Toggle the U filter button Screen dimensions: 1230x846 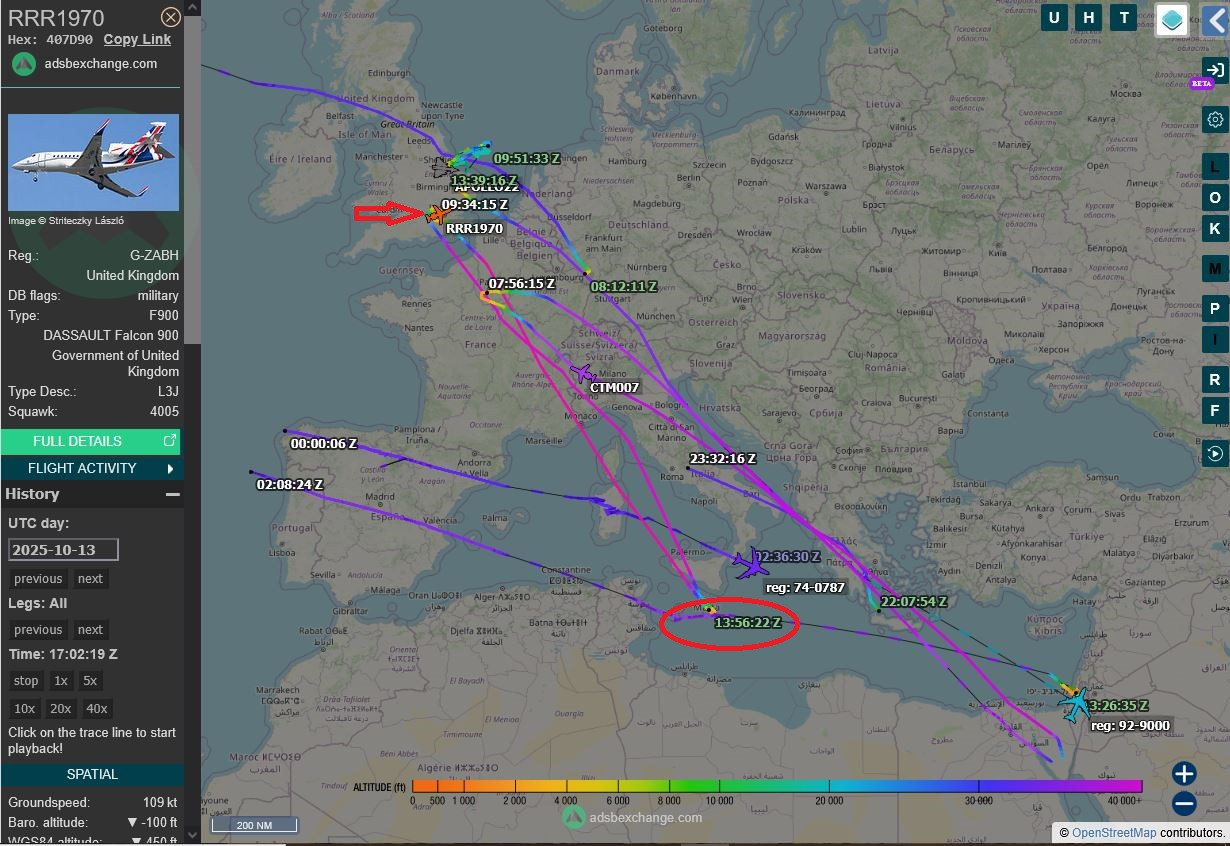click(x=1055, y=17)
